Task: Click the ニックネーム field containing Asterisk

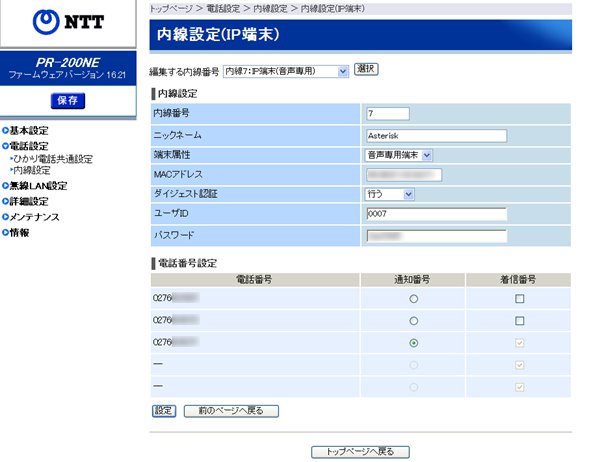Action: (436, 136)
